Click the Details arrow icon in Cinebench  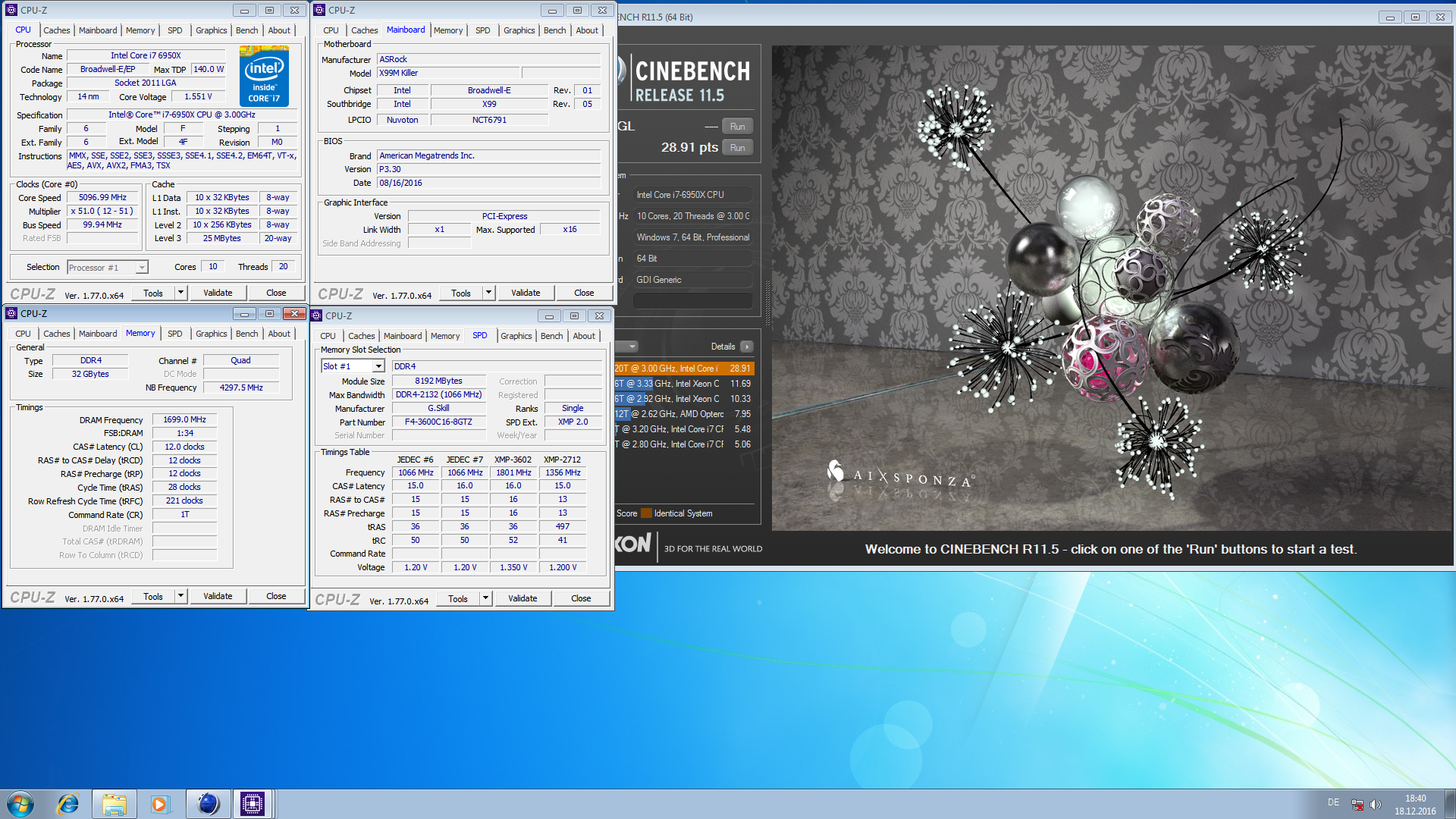(x=747, y=347)
